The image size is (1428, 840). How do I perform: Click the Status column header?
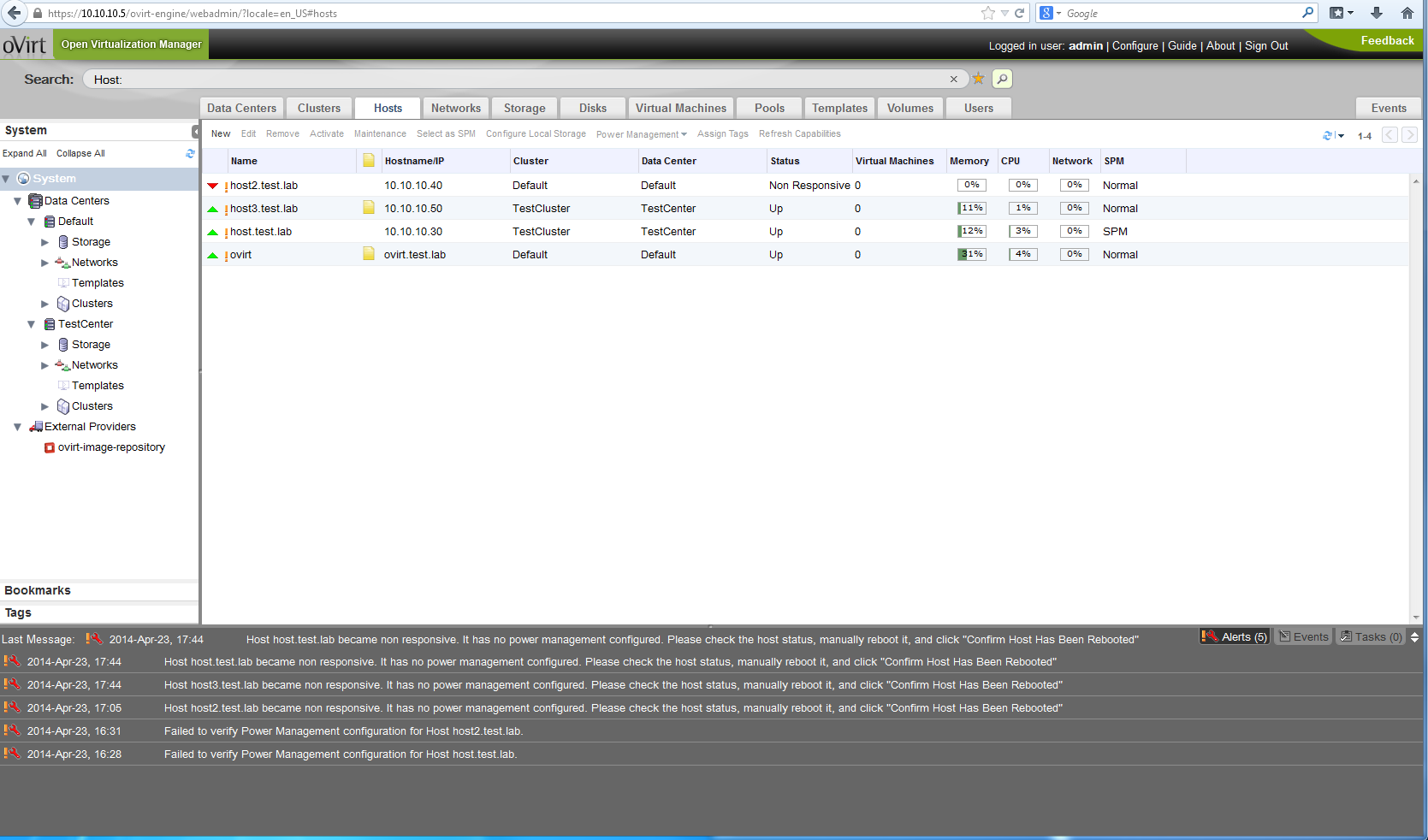coord(809,161)
